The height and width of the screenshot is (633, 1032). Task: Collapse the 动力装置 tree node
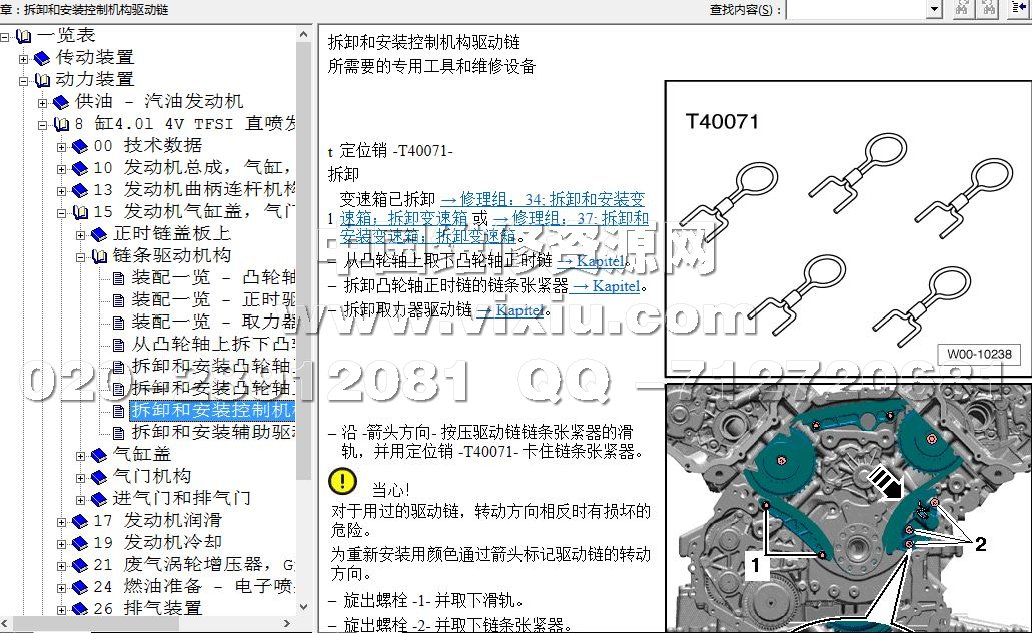(24, 80)
